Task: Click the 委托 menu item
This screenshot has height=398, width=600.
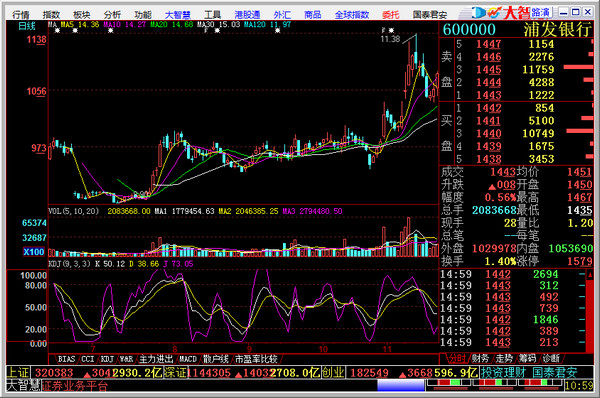Action: tap(390, 15)
